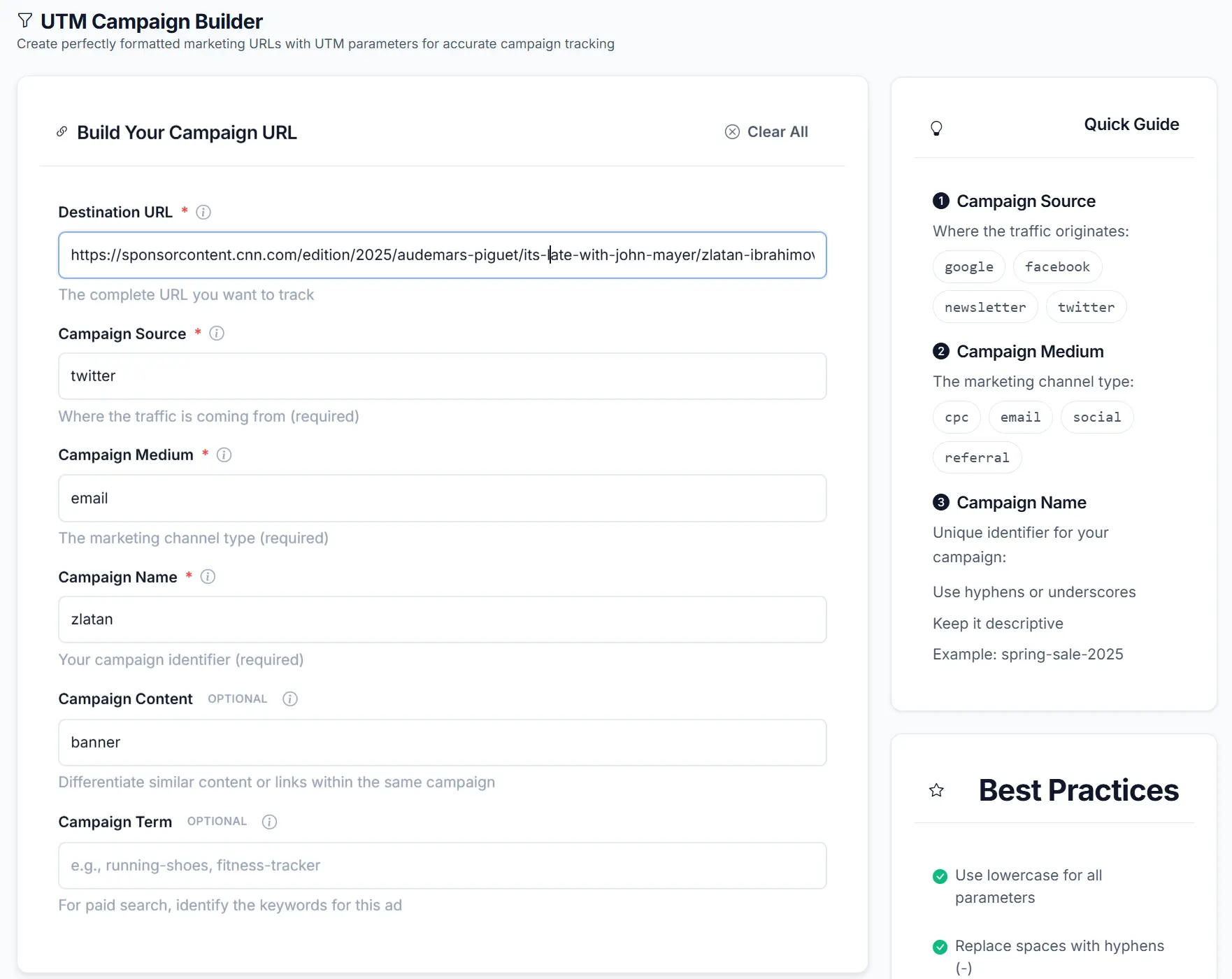Clear all form fields with Clear All
This screenshot has height=979, width=1232.
tap(766, 132)
